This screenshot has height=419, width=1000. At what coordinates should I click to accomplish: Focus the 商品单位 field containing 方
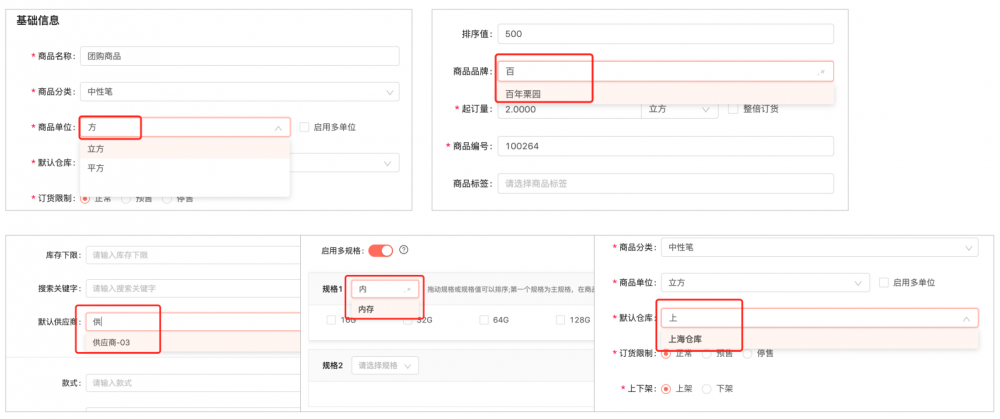point(185,128)
